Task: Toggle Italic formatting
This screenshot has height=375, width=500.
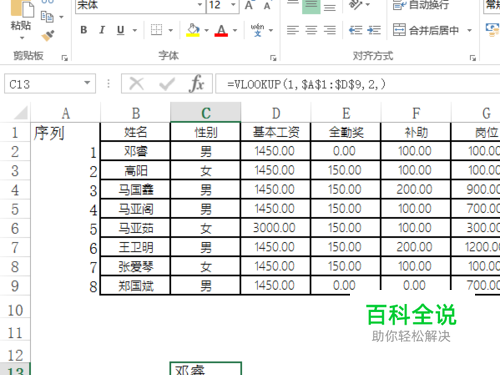Action: coord(102,30)
